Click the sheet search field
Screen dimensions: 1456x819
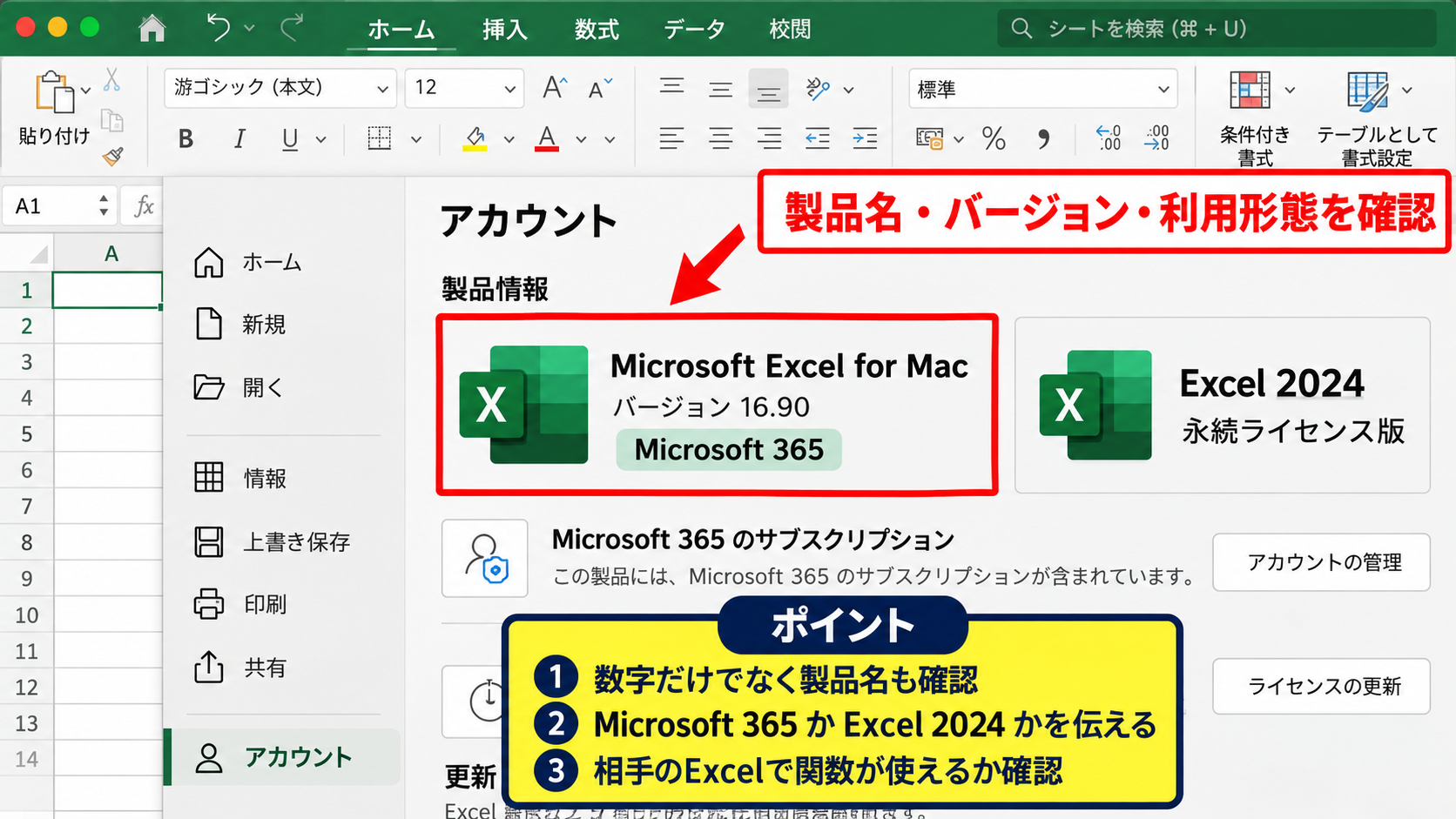pyautogui.click(x=1217, y=29)
